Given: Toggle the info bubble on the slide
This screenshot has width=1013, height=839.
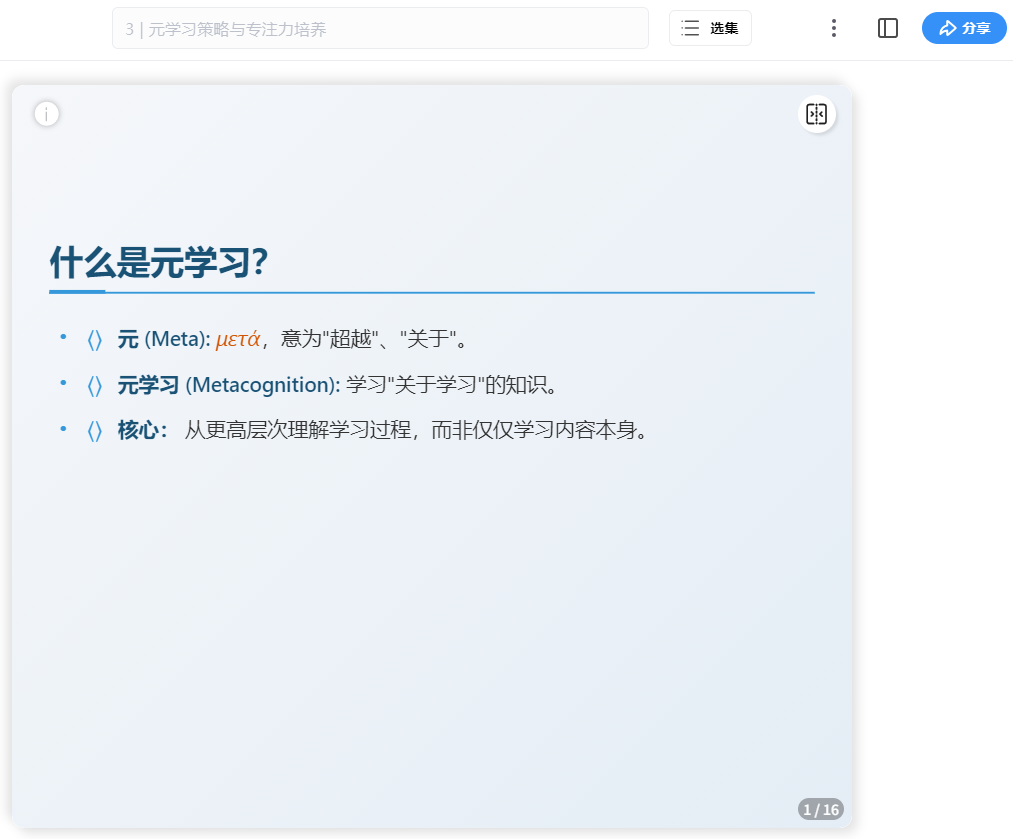Looking at the screenshot, I should [x=46, y=113].
